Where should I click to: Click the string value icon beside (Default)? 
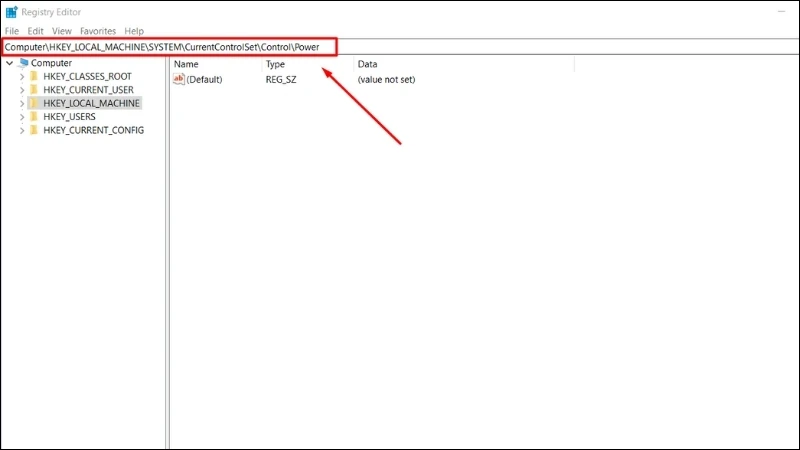tap(179, 79)
